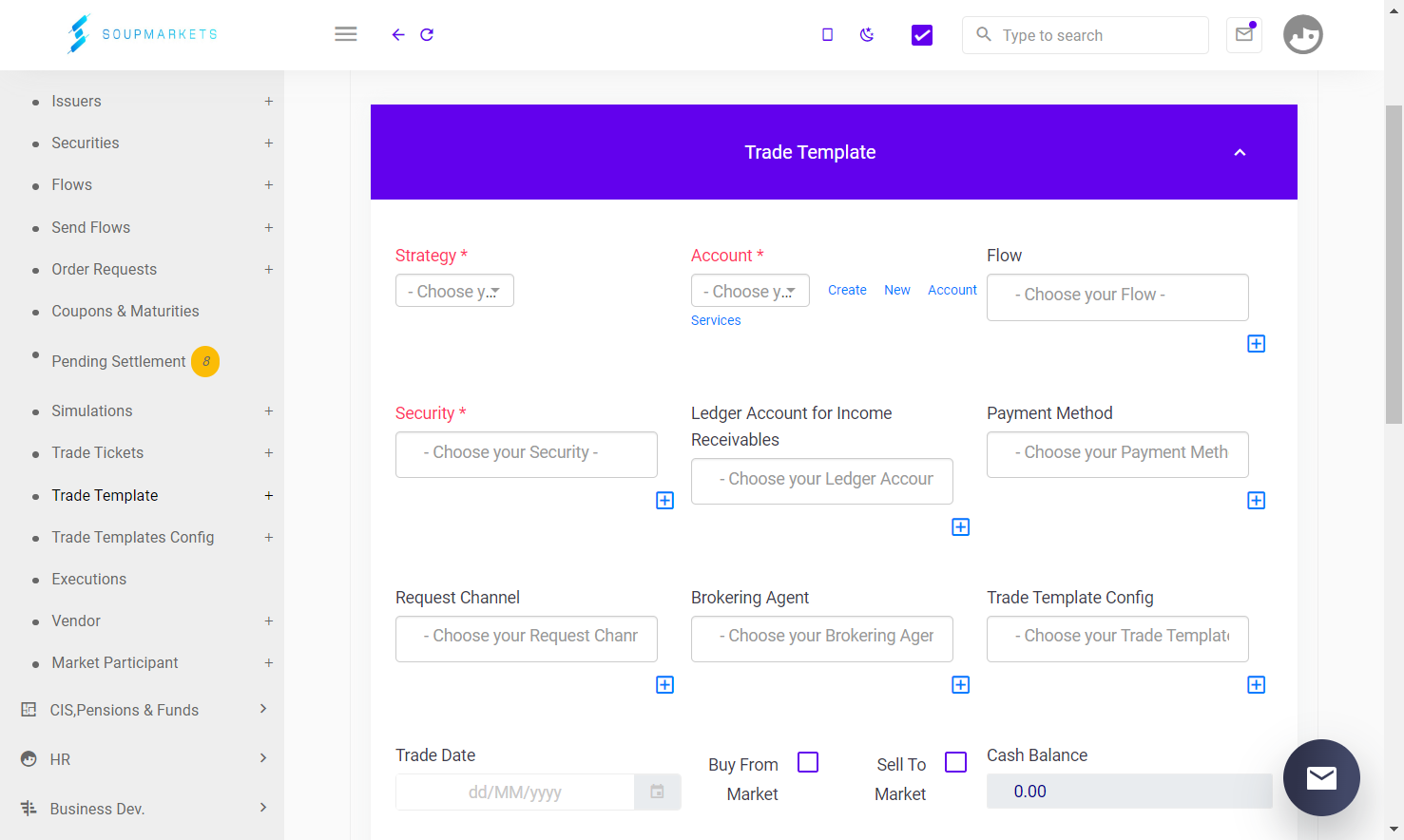Screen dimensions: 1404x840
Task: Check the Buy From Market checkbox
Action: (808, 762)
